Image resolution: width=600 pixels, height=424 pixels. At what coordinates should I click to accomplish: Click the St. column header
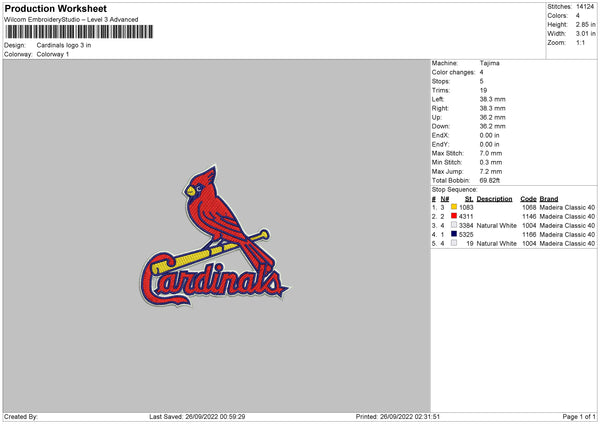point(469,199)
